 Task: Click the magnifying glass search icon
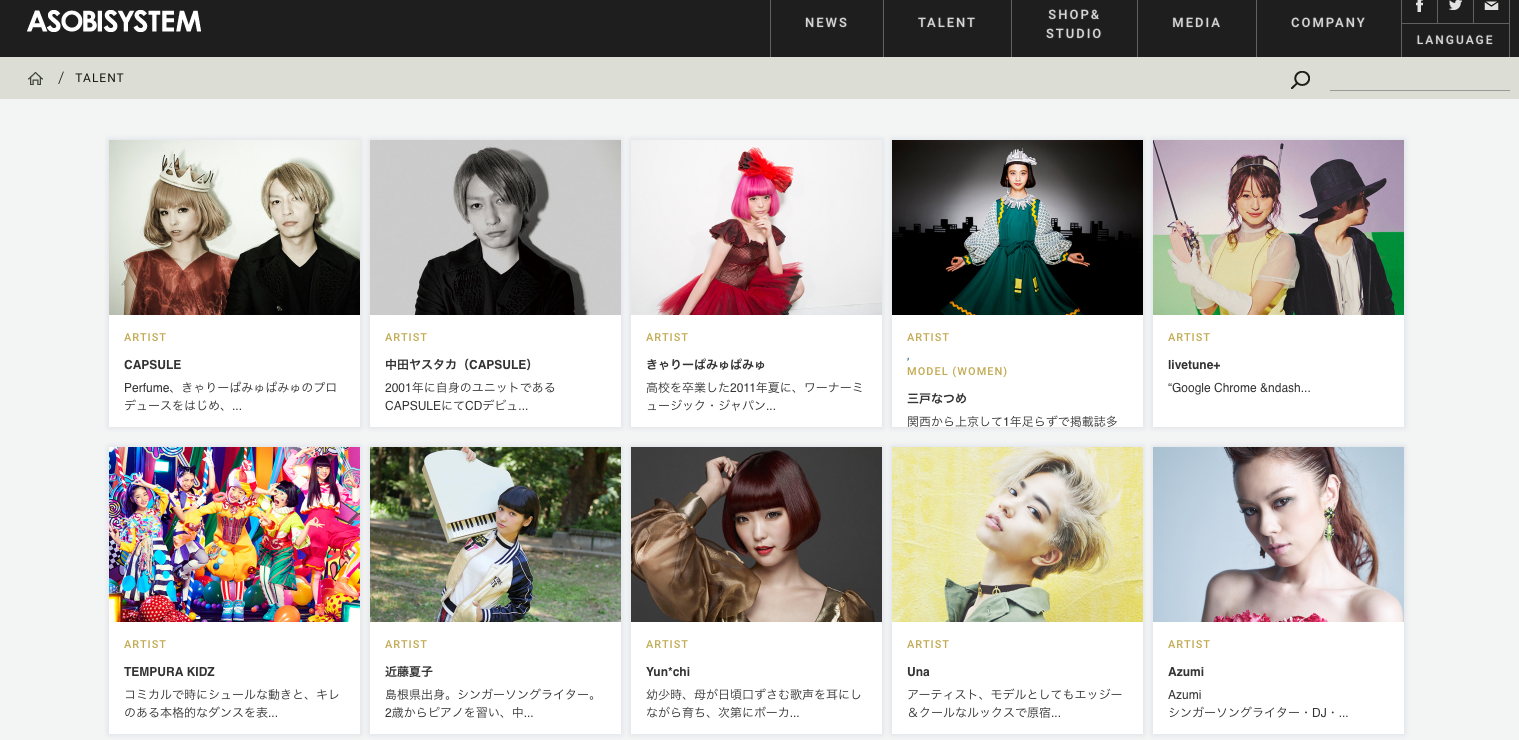tap(1300, 80)
